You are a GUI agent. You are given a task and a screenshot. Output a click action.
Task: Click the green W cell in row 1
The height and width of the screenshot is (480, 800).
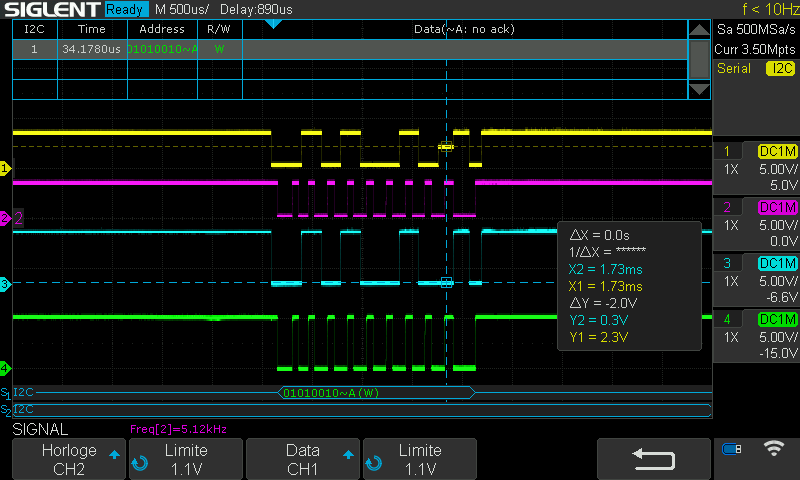[219, 49]
